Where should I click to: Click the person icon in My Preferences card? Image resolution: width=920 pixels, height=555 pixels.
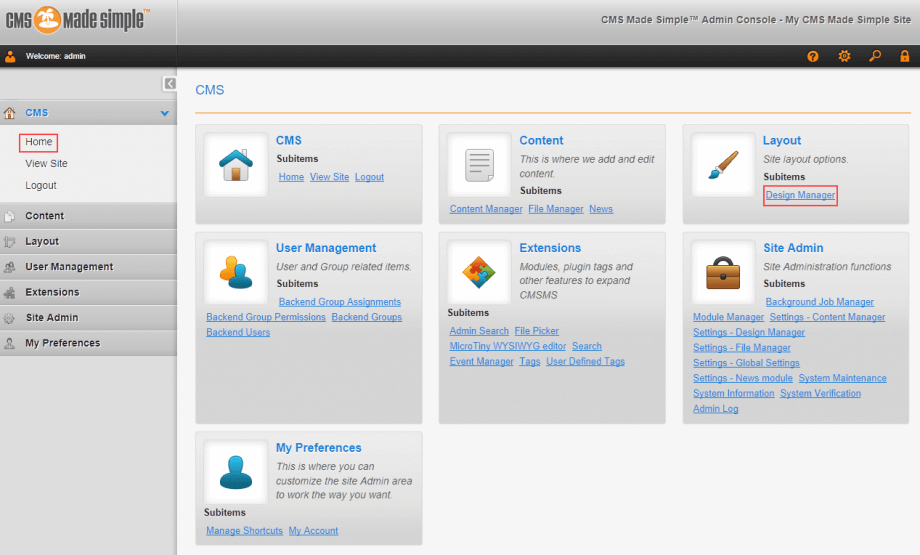(x=236, y=472)
